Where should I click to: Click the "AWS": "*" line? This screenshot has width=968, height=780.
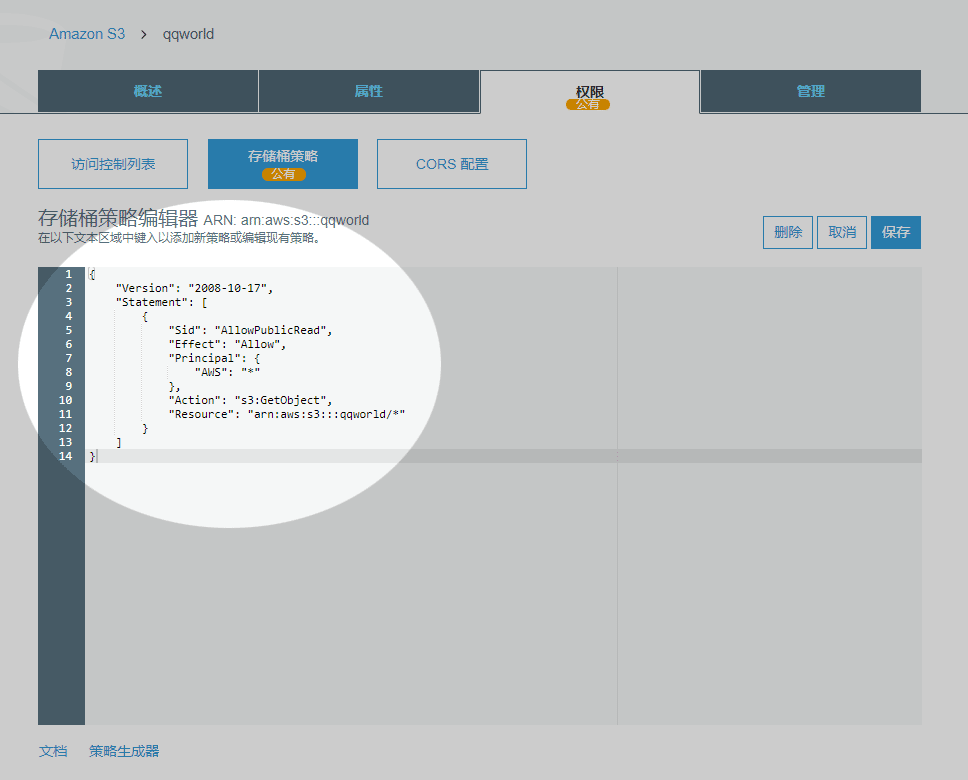(x=227, y=372)
